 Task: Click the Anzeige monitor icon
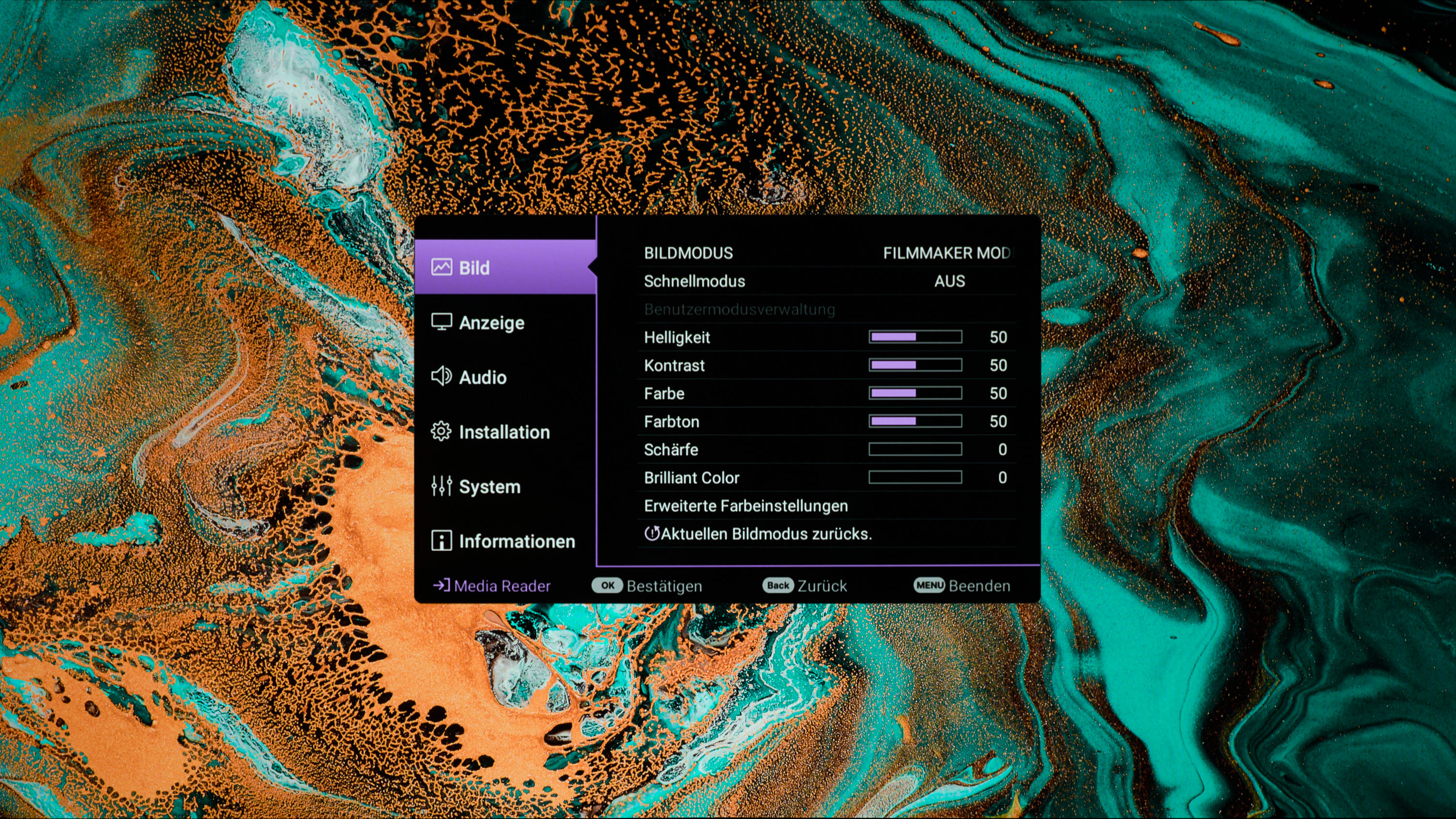pyautogui.click(x=442, y=322)
